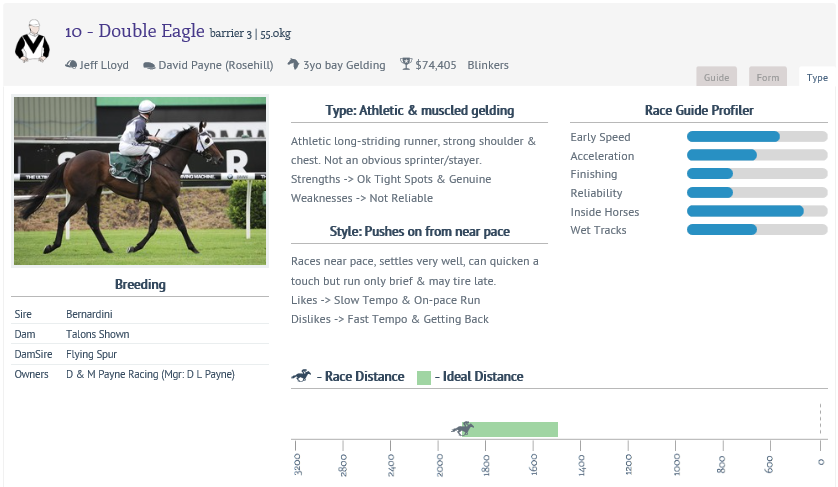Open the Guide tab
838x487 pixels.
click(716, 77)
